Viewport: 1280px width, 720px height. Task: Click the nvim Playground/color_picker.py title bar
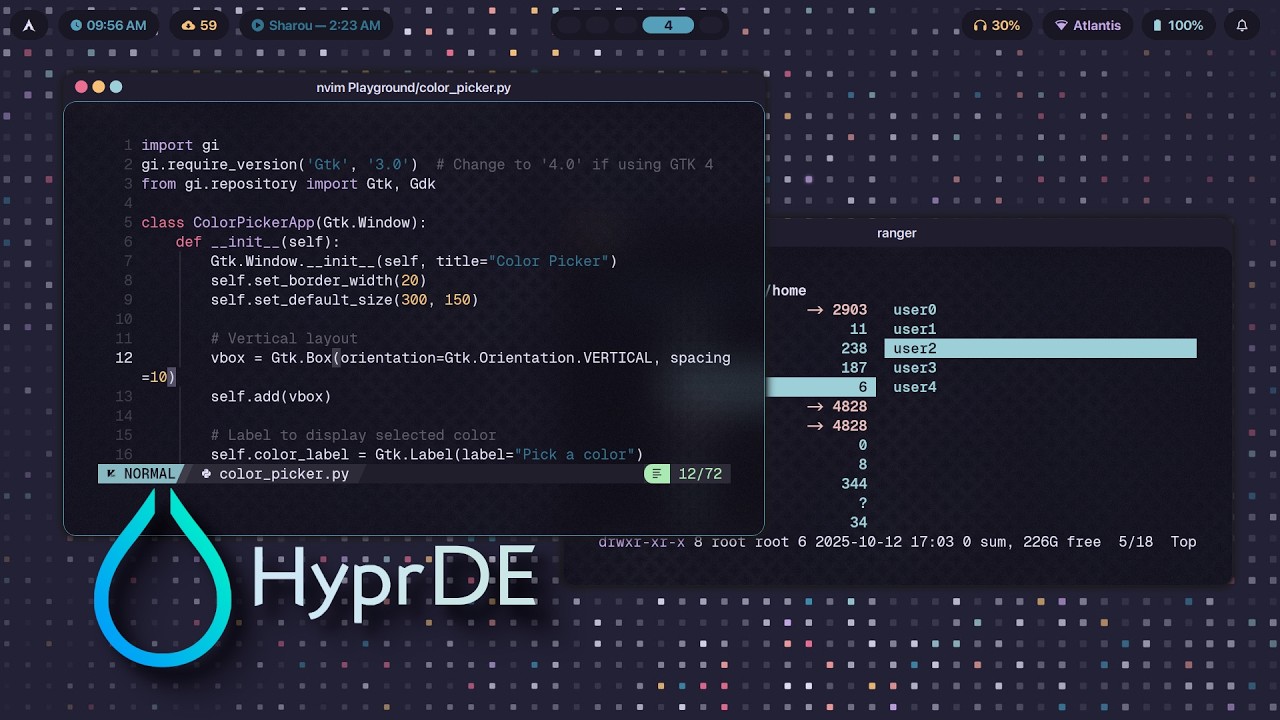click(x=414, y=88)
